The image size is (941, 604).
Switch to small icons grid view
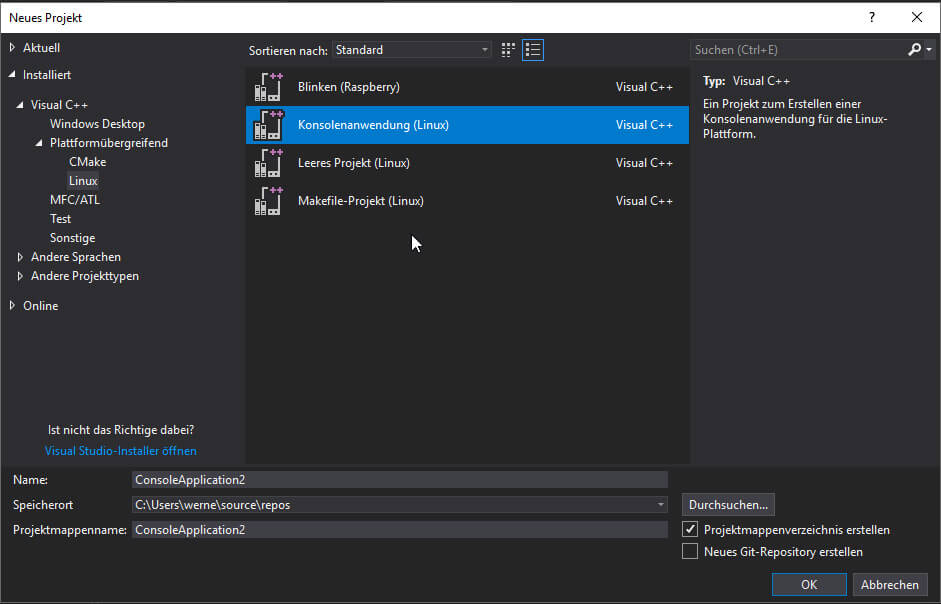[x=509, y=50]
